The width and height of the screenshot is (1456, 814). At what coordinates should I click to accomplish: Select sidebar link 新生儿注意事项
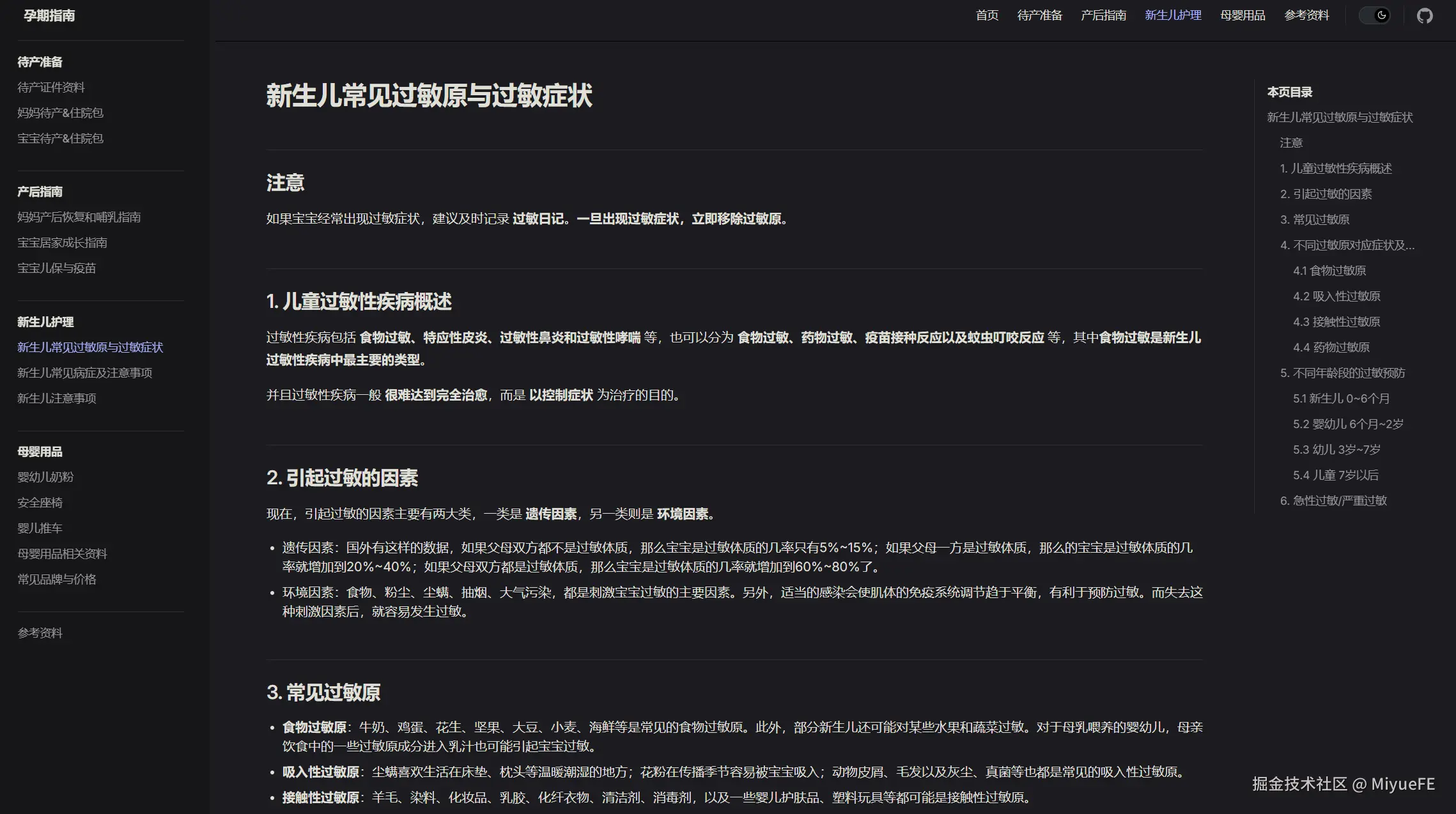pyautogui.click(x=56, y=398)
